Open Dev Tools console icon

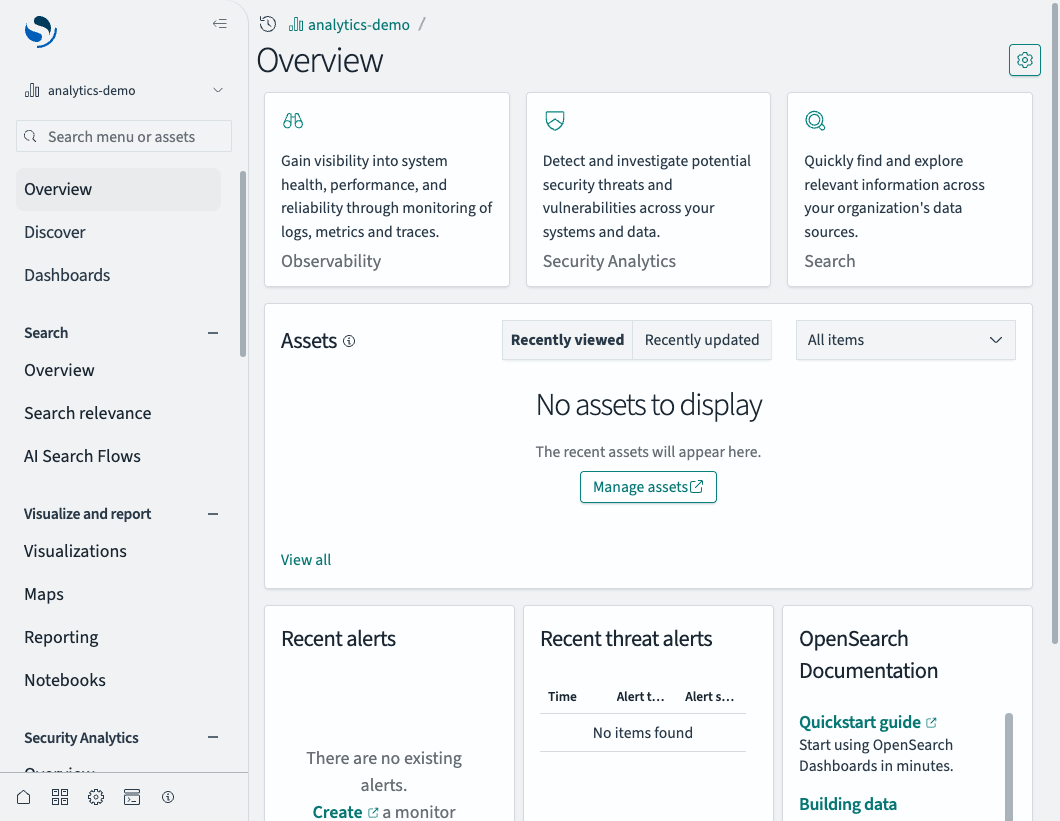(x=132, y=797)
